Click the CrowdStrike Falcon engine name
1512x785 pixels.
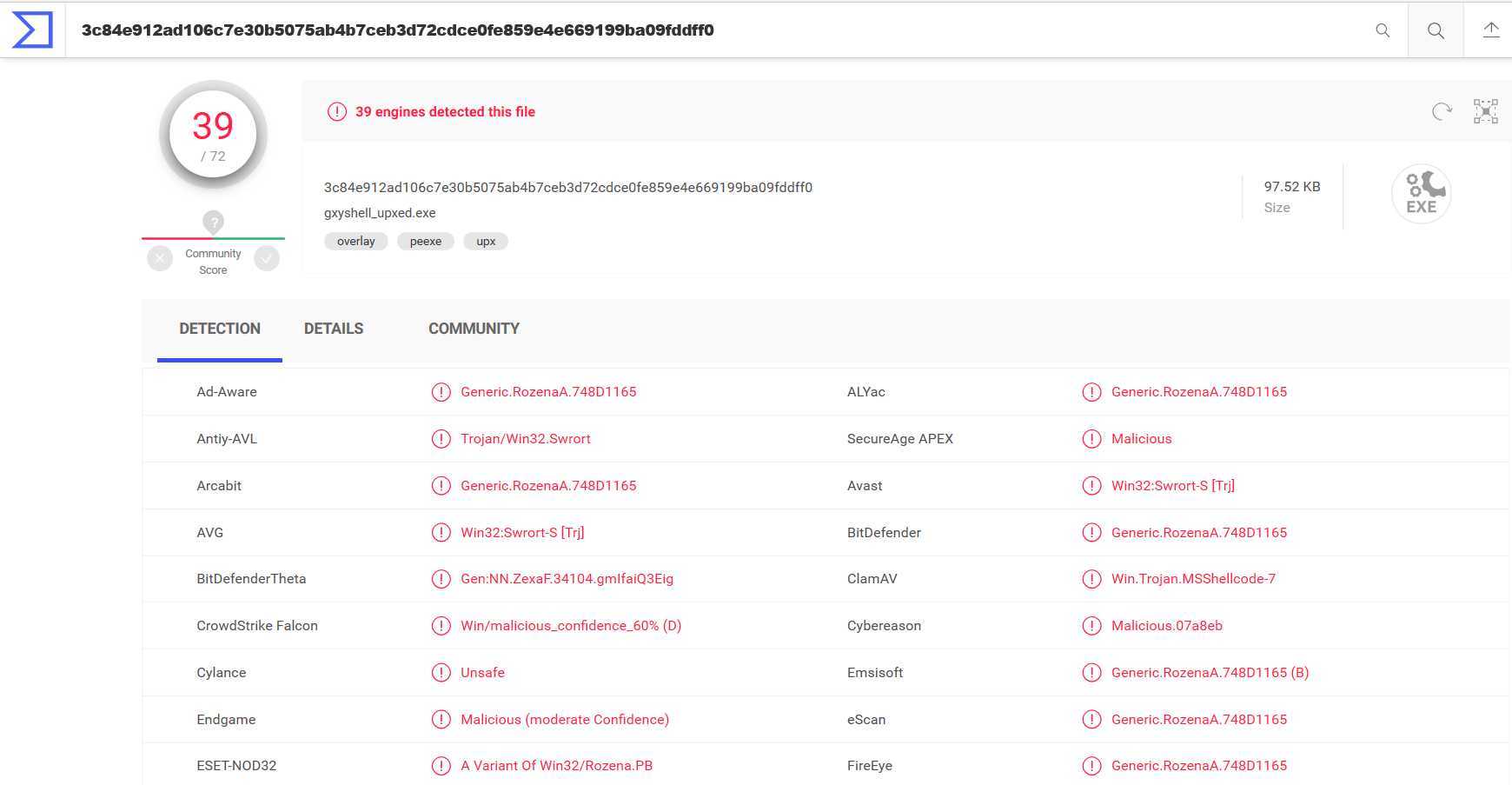257,626
